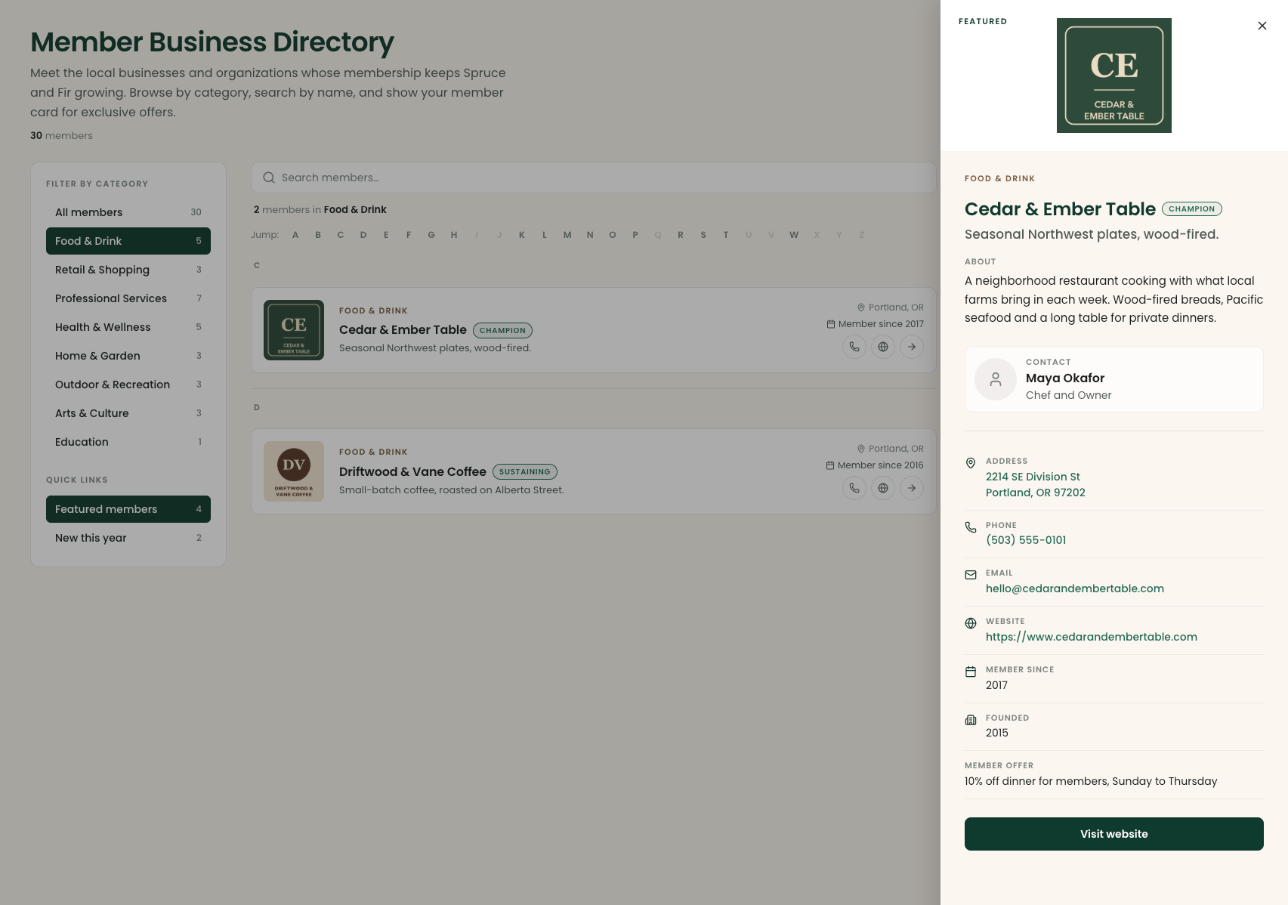The width and height of the screenshot is (1288, 905).
Task: Click the Member Business Directory heading
Action: [x=212, y=42]
